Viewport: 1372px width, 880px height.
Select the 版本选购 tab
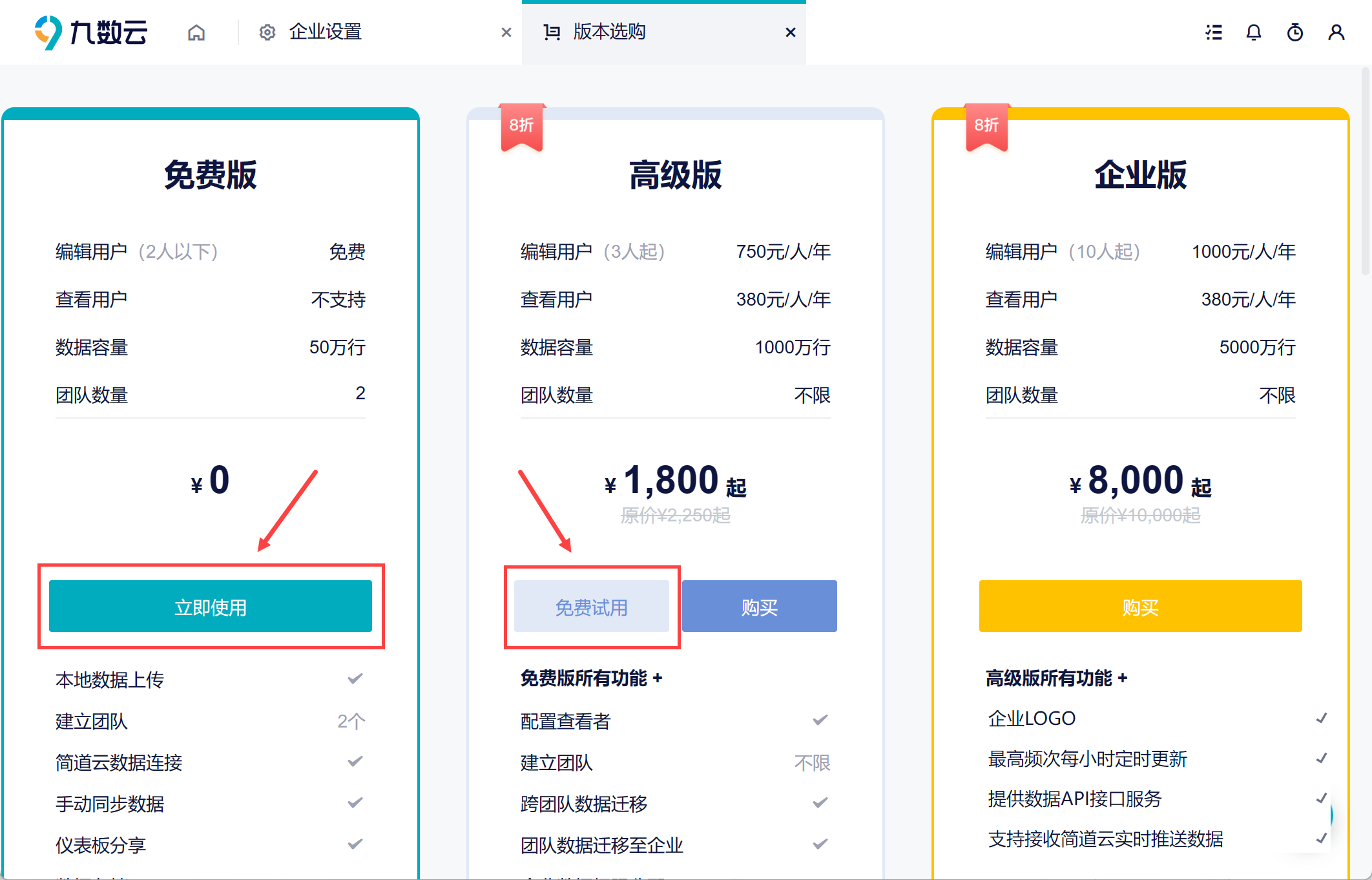609,32
